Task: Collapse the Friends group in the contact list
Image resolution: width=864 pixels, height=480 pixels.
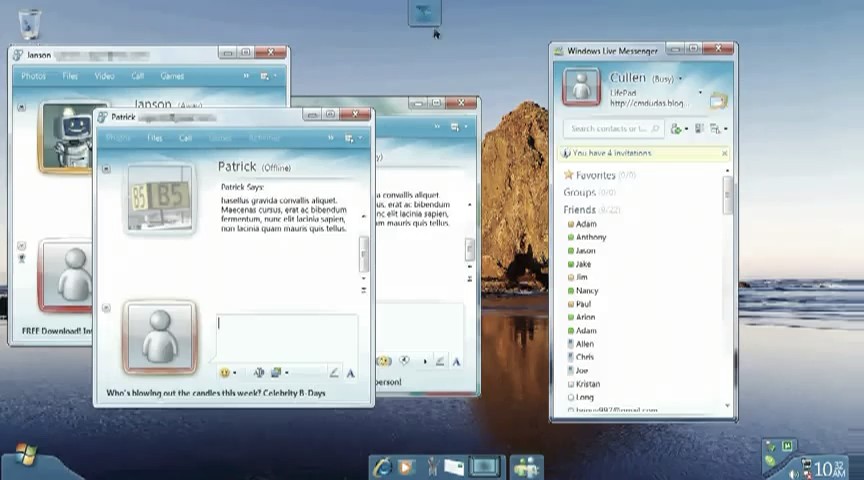Action: [x=579, y=209]
